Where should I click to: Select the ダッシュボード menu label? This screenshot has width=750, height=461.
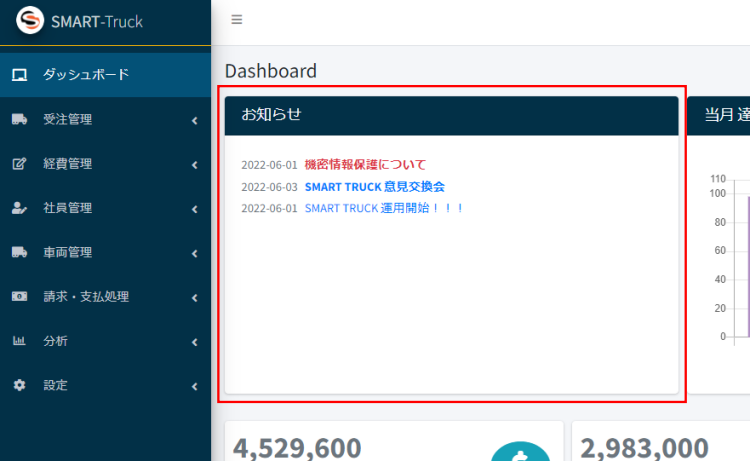[85, 75]
